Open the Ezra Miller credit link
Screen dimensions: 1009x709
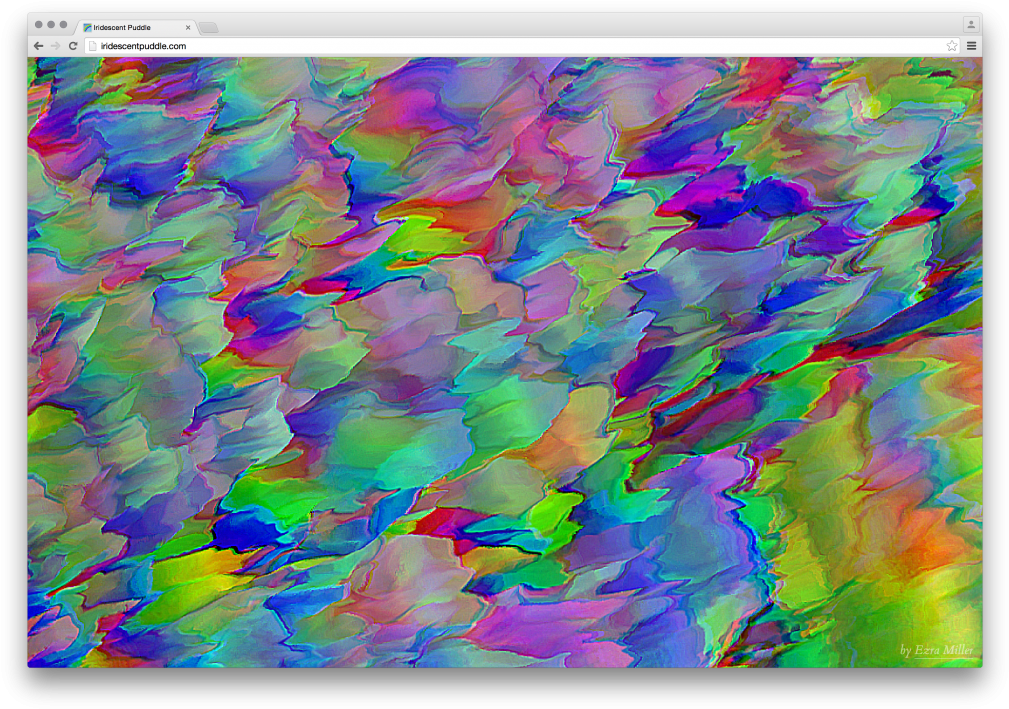pos(944,650)
